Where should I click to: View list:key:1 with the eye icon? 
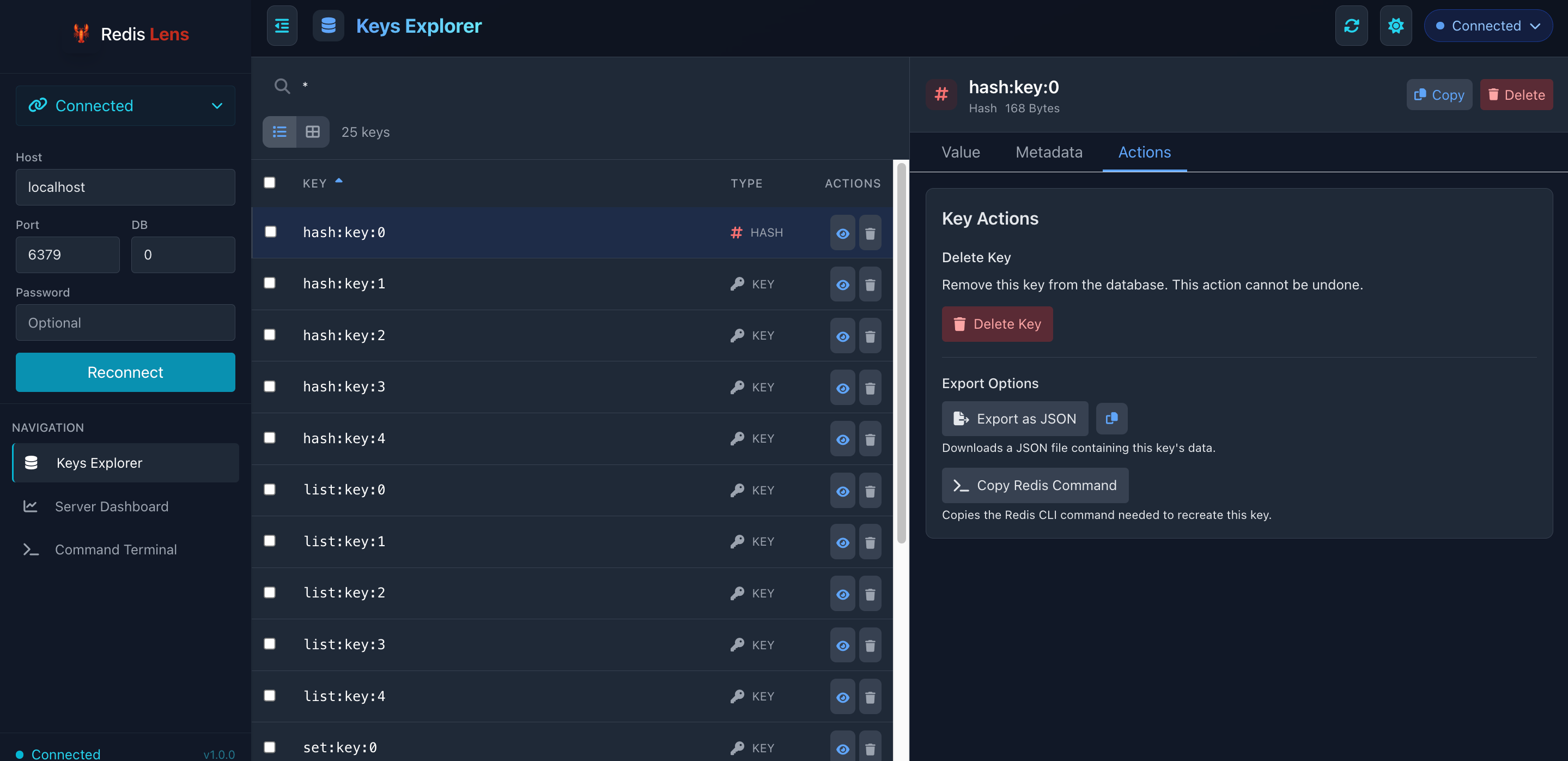click(x=842, y=542)
